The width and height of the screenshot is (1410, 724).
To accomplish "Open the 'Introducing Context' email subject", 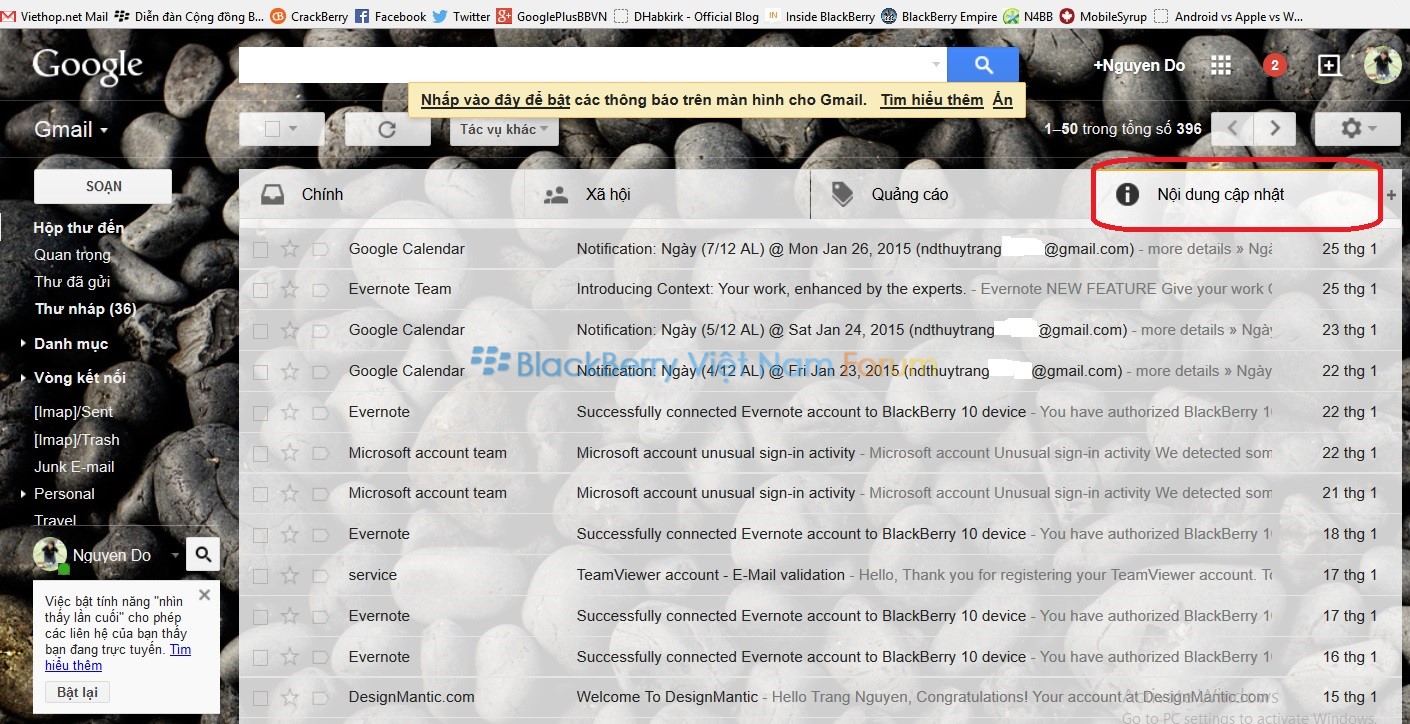I will point(771,289).
